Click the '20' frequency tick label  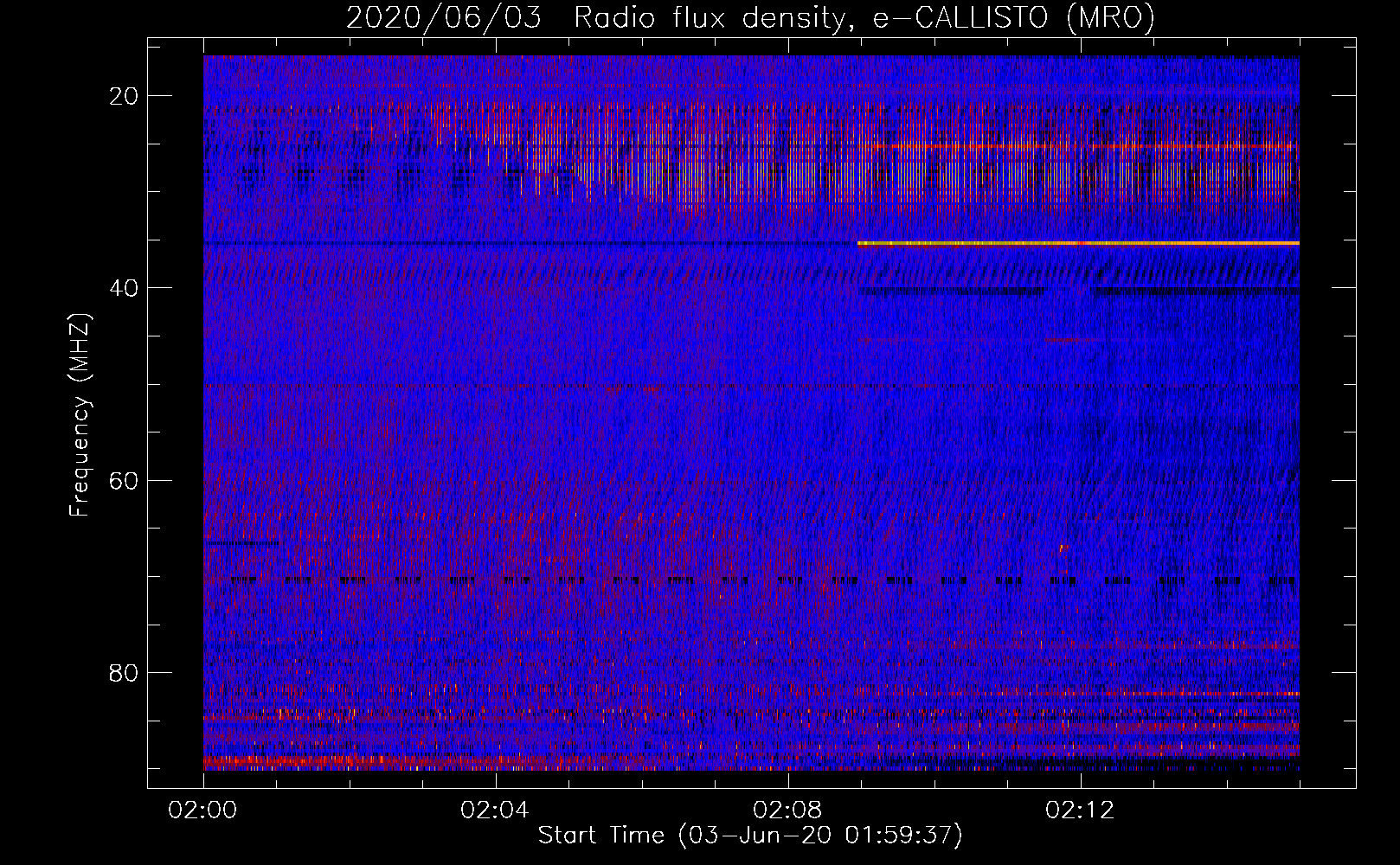(x=125, y=96)
